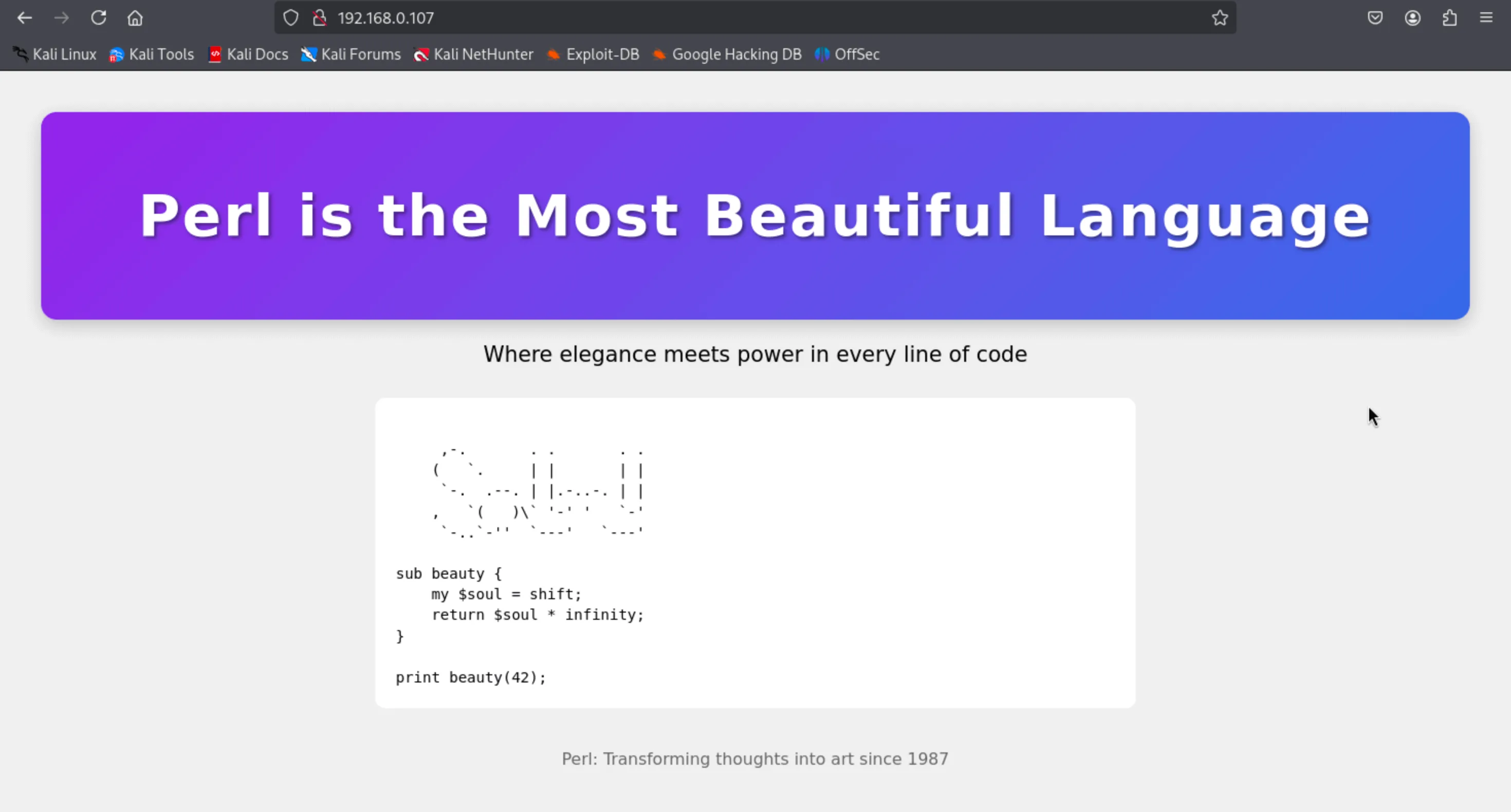This screenshot has width=1511, height=812.
Task: Go to the browser home page
Action: (136, 18)
